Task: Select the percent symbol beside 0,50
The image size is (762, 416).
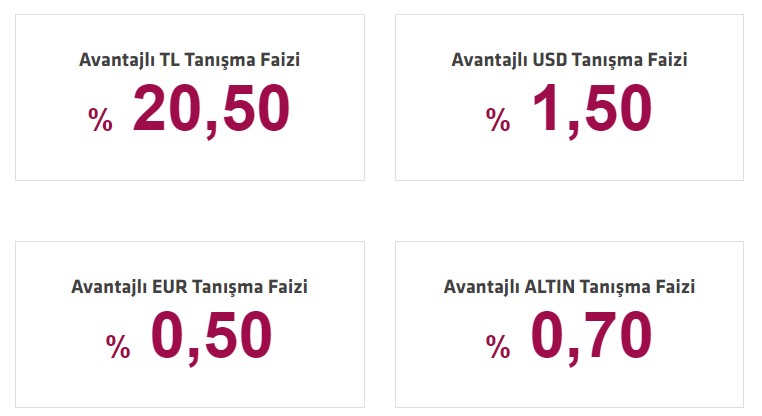Action: tap(118, 346)
